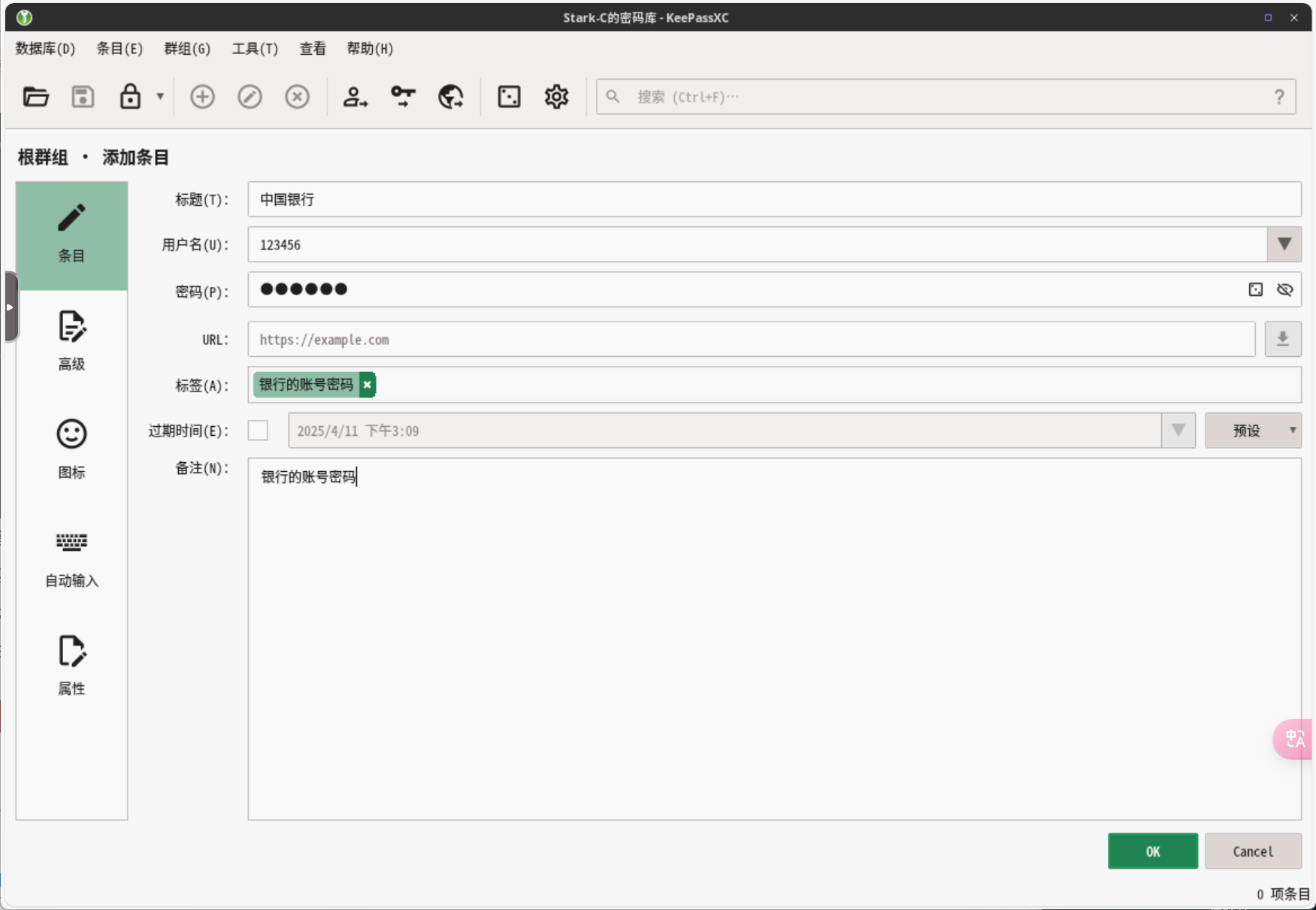Screen dimensions: 1316x910
Task: Click the KeePassXC app icon in title bar
Action: coord(24,17)
